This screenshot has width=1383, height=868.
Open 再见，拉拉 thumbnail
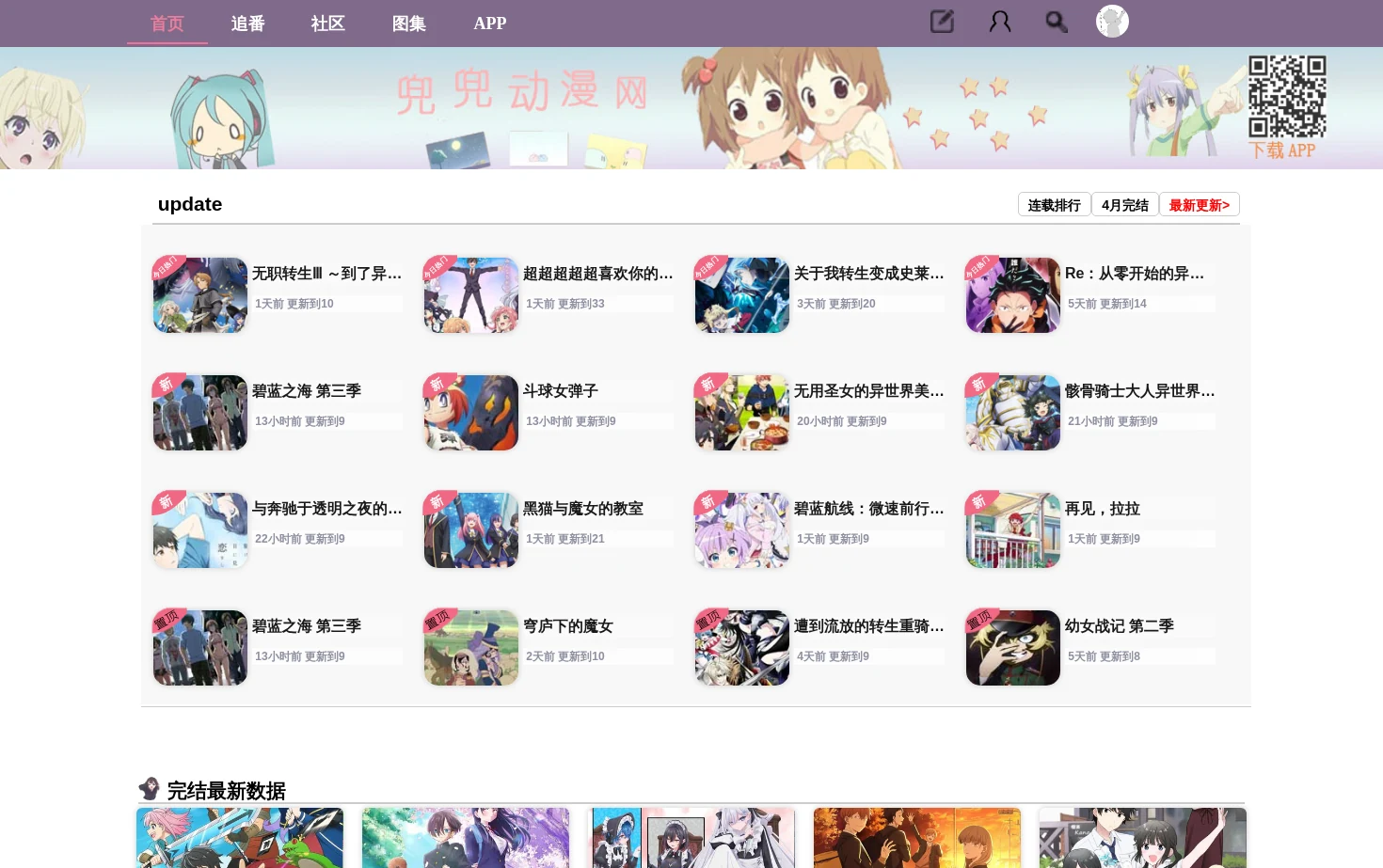(1013, 530)
